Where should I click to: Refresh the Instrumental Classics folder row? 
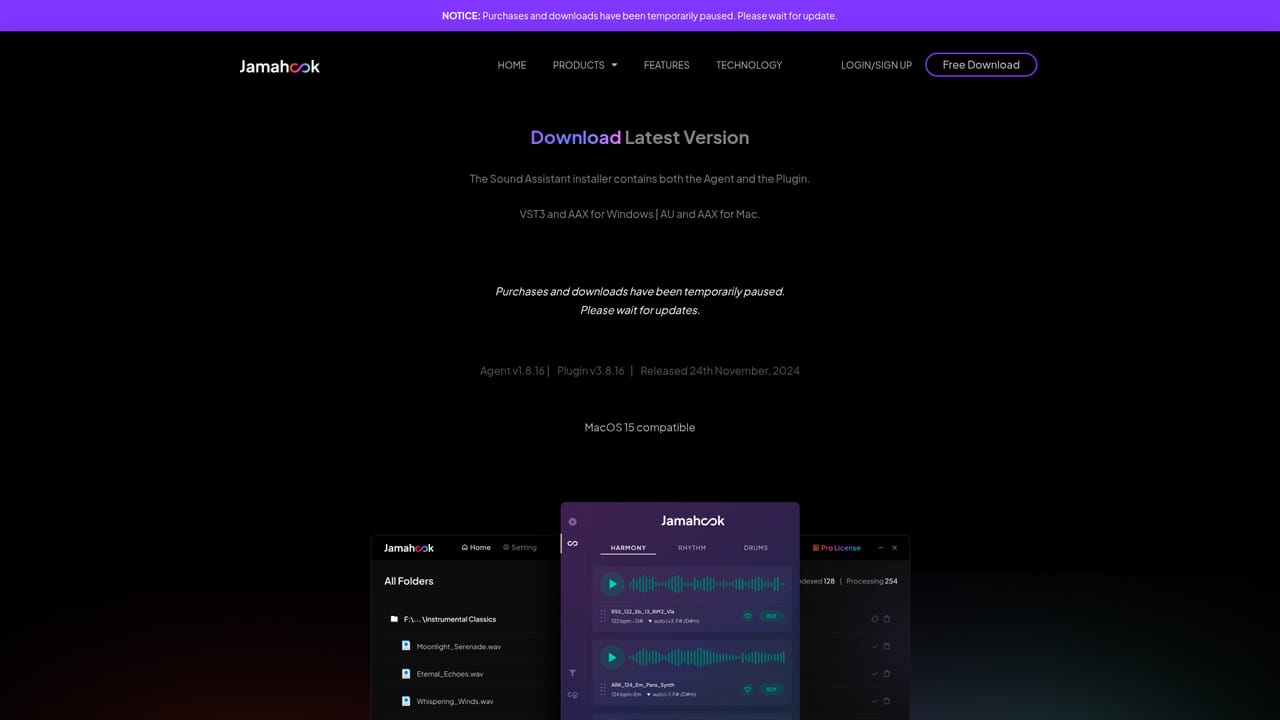[874, 619]
